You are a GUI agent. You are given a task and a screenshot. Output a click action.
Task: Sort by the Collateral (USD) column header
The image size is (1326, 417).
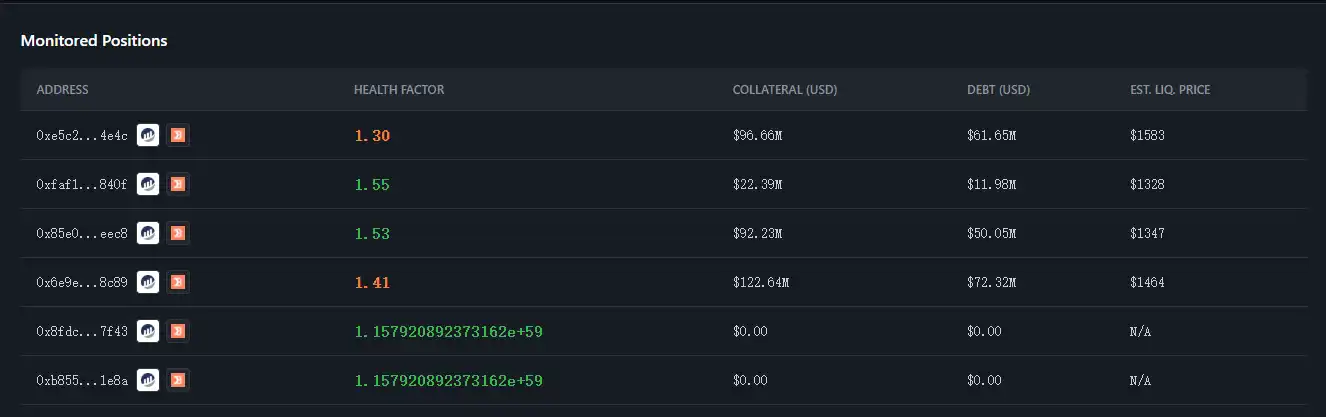(x=785, y=90)
